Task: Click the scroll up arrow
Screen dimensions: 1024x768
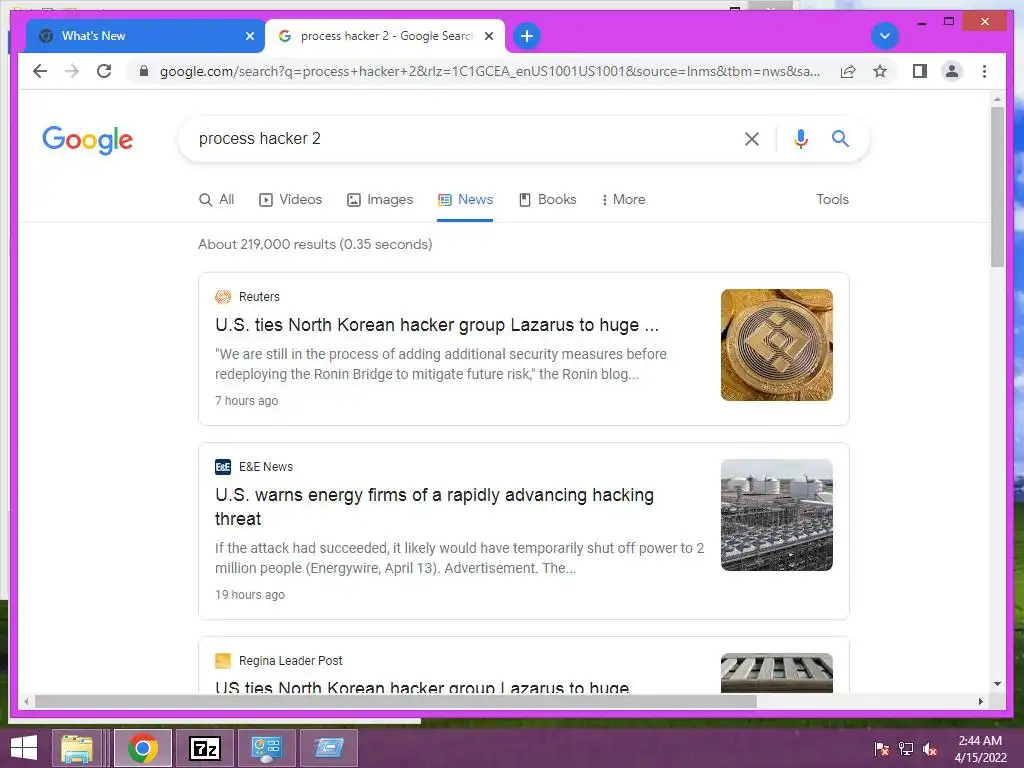Action: [997, 99]
